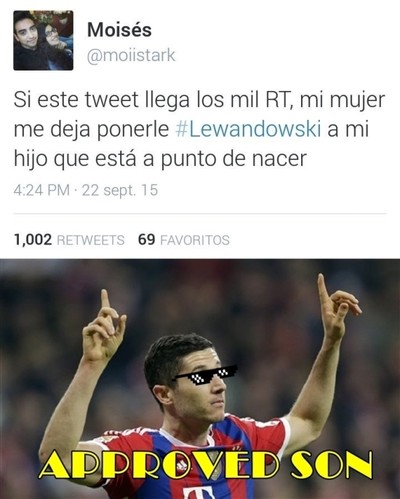Image resolution: width=400 pixels, height=499 pixels.
Task: Click the divider line above retweet stats
Action: (200, 213)
